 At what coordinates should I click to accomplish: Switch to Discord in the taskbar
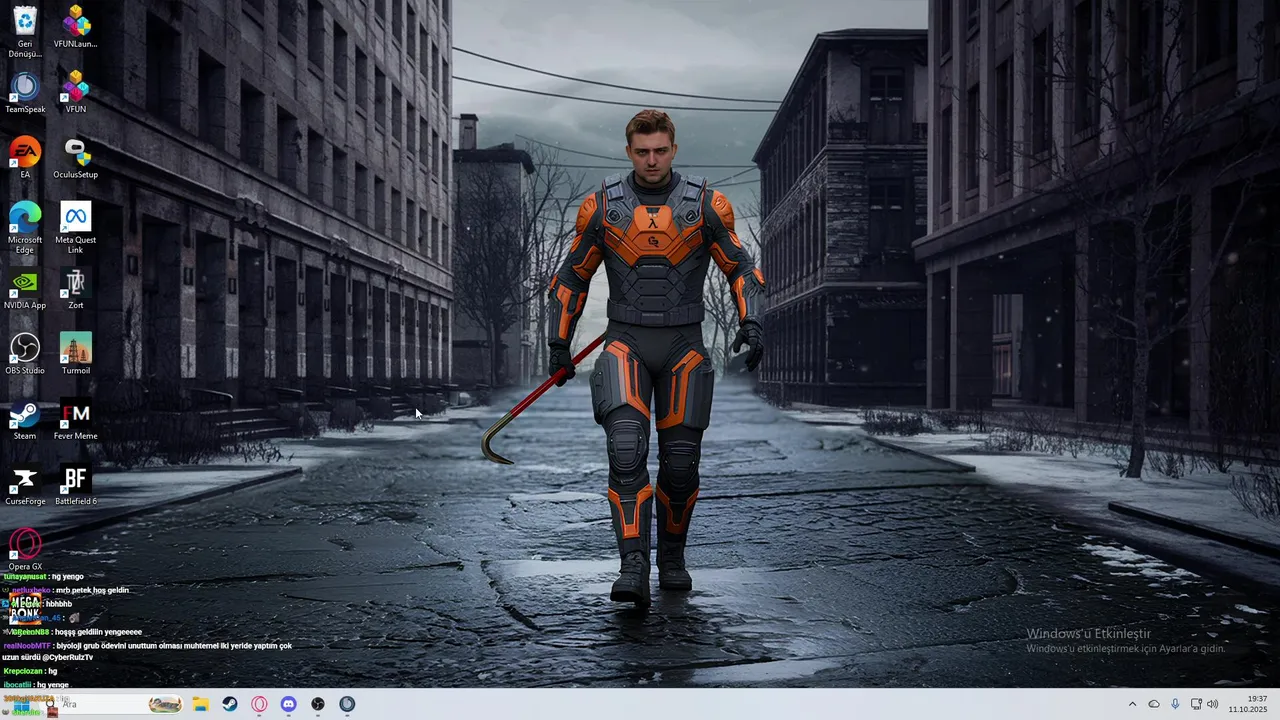(x=289, y=704)
